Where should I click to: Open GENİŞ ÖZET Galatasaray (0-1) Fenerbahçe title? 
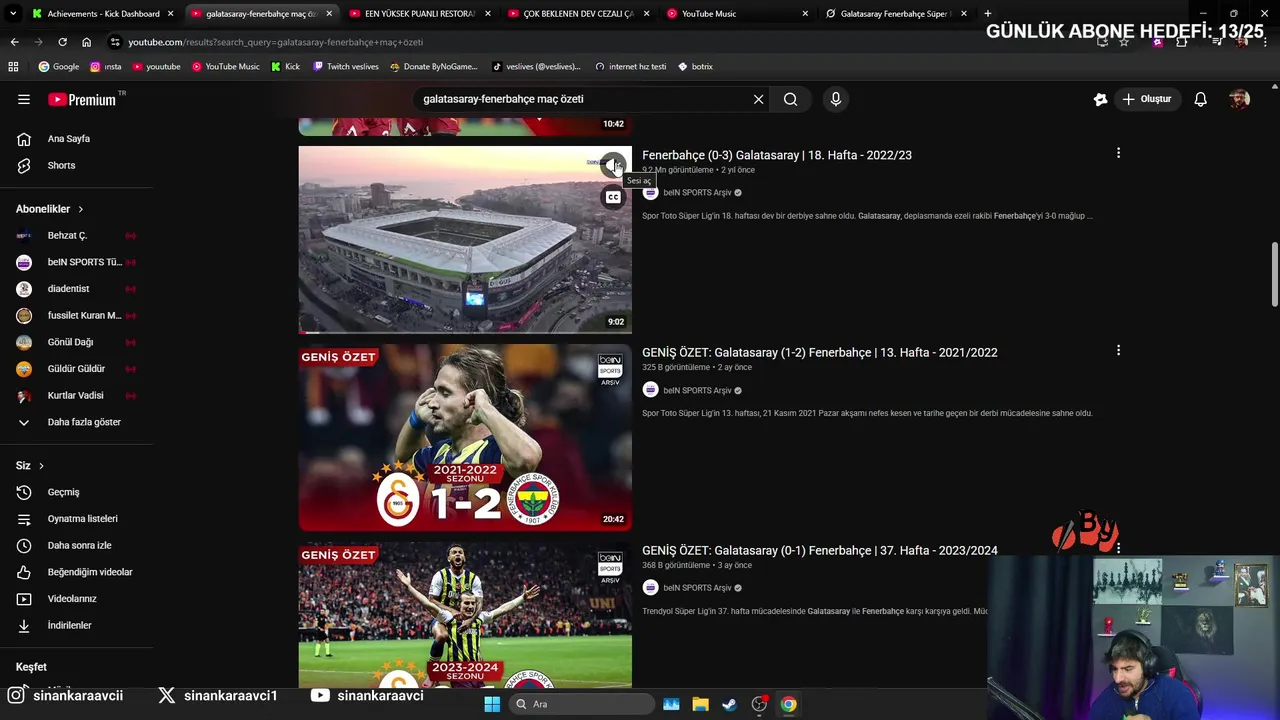coord(820,550)
